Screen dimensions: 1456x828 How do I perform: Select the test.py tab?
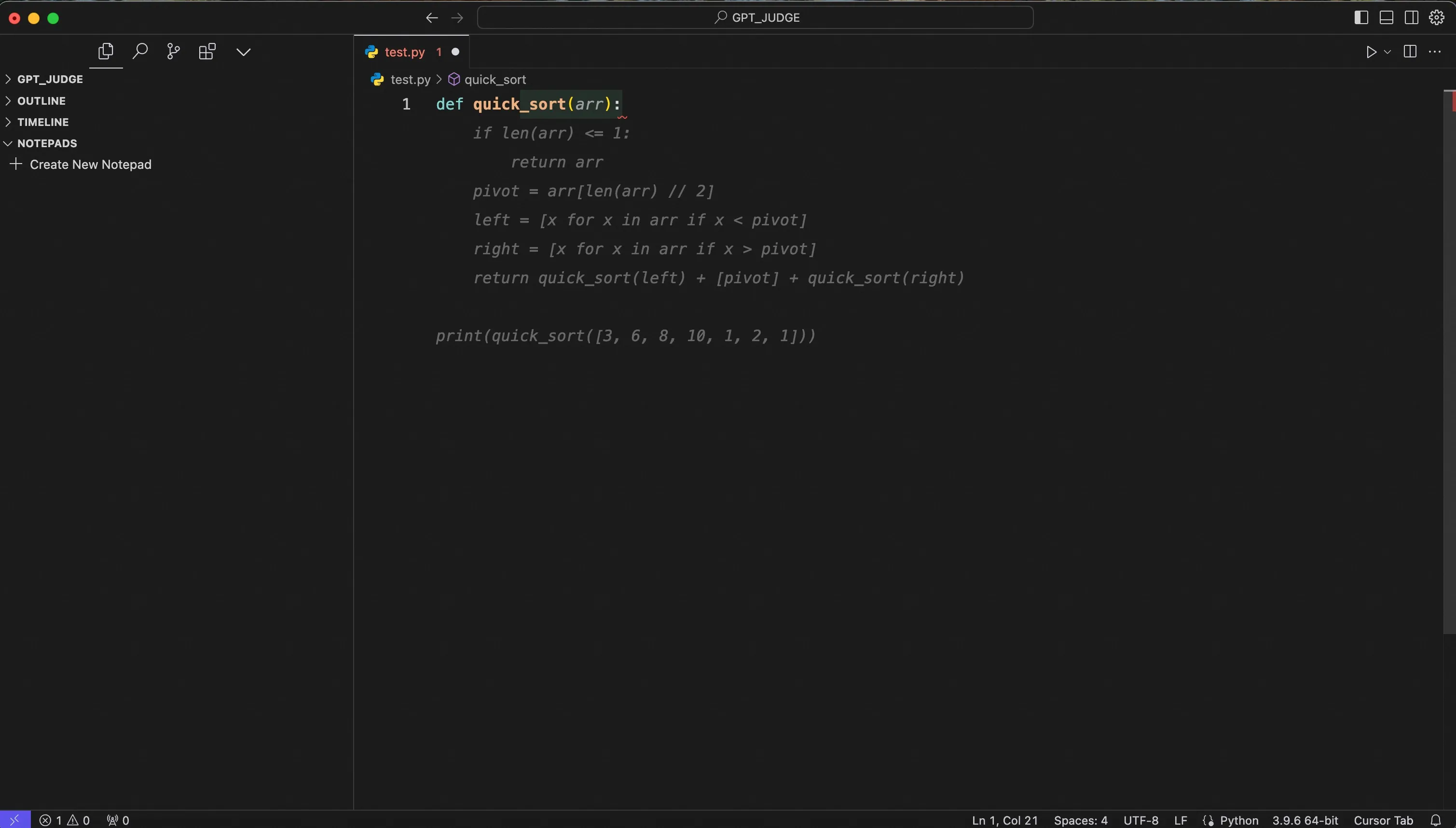404,52
